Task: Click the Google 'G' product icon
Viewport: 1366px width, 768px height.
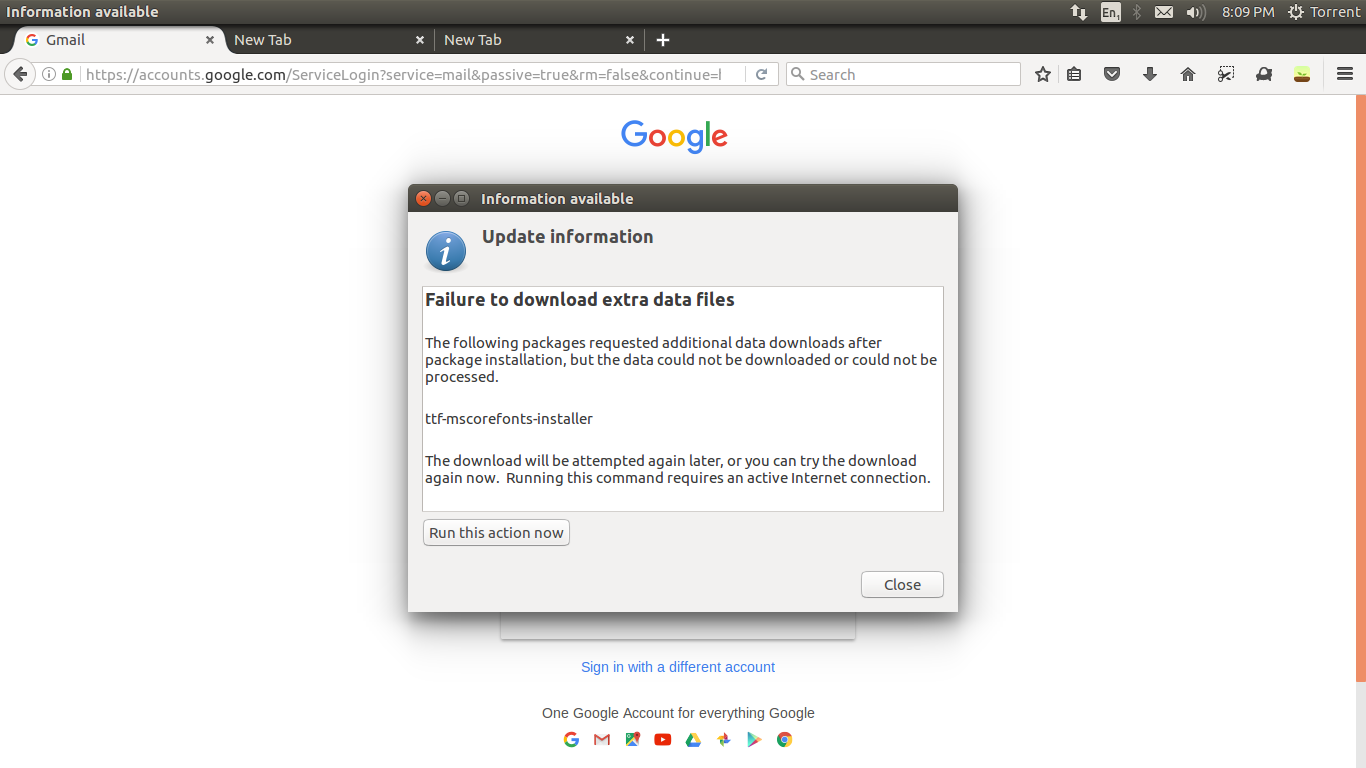Action: click(x=571, y=740)
